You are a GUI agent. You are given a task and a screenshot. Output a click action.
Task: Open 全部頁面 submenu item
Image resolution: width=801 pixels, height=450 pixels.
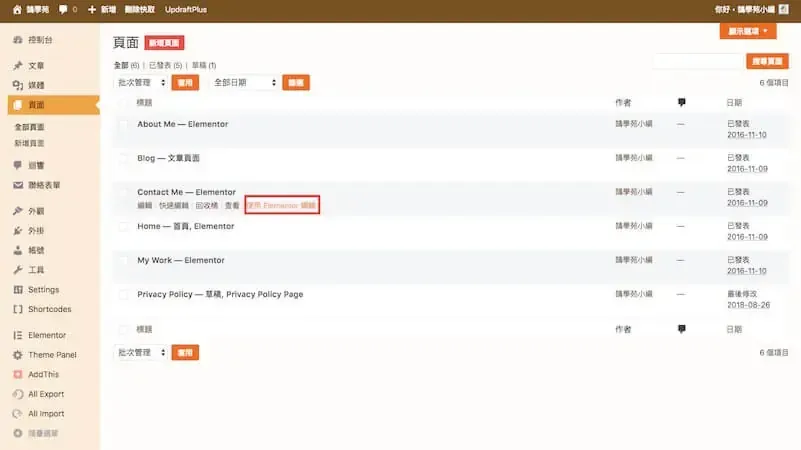coord(29,127)
